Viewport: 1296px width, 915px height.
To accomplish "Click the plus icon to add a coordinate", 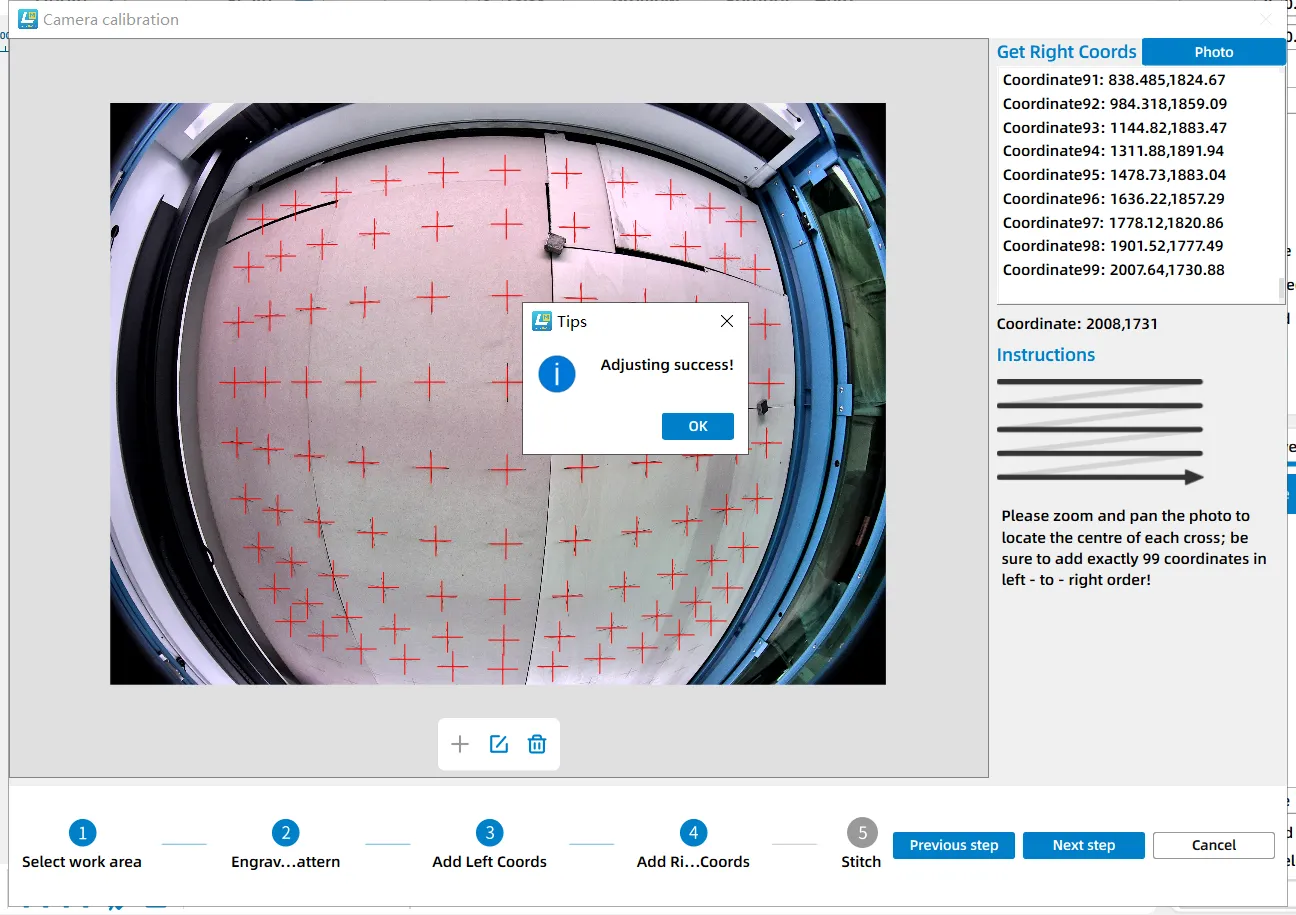I will [x=460, y=744].
